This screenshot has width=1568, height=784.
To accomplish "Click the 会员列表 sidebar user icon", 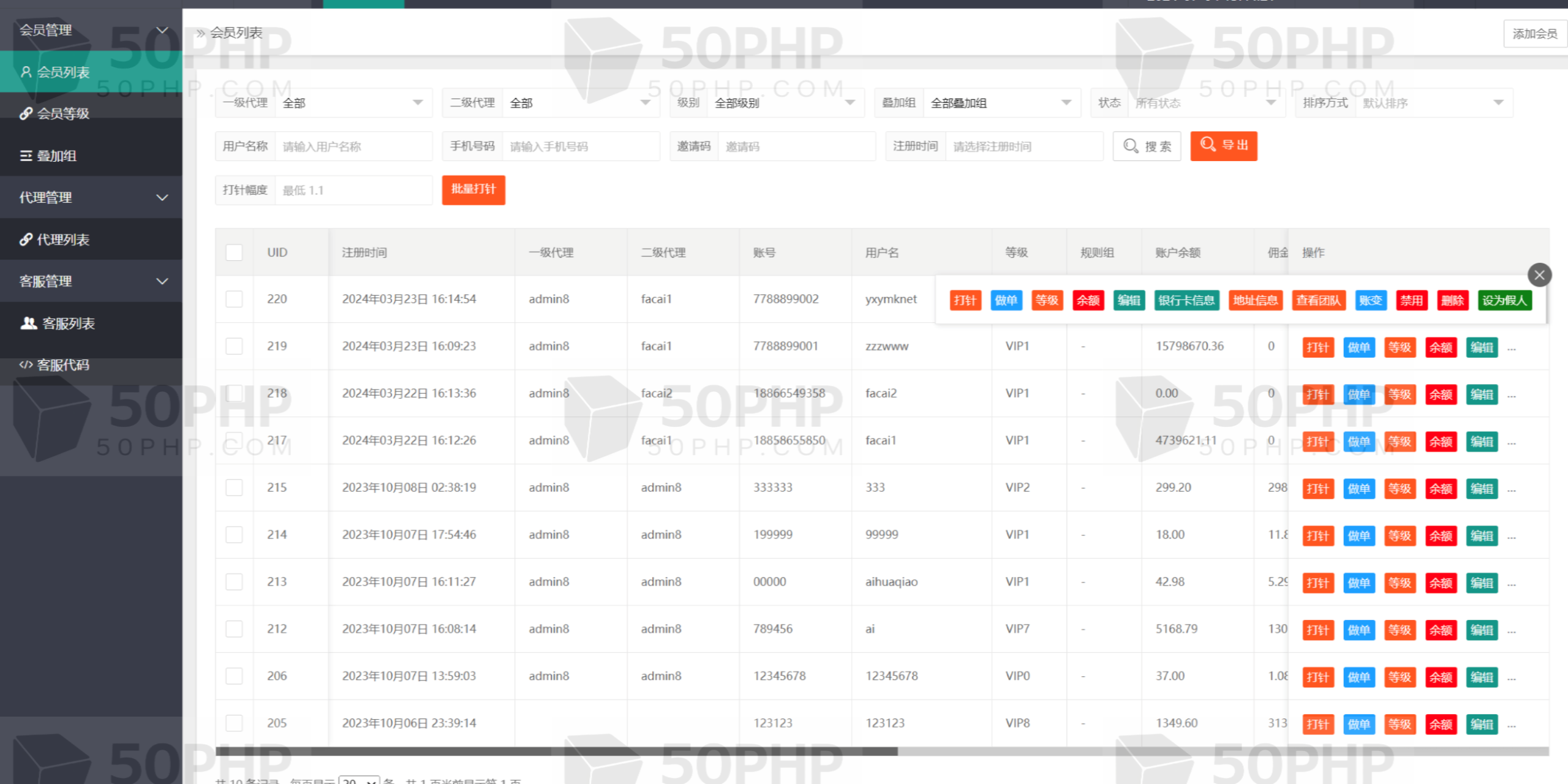I will 26,72.
